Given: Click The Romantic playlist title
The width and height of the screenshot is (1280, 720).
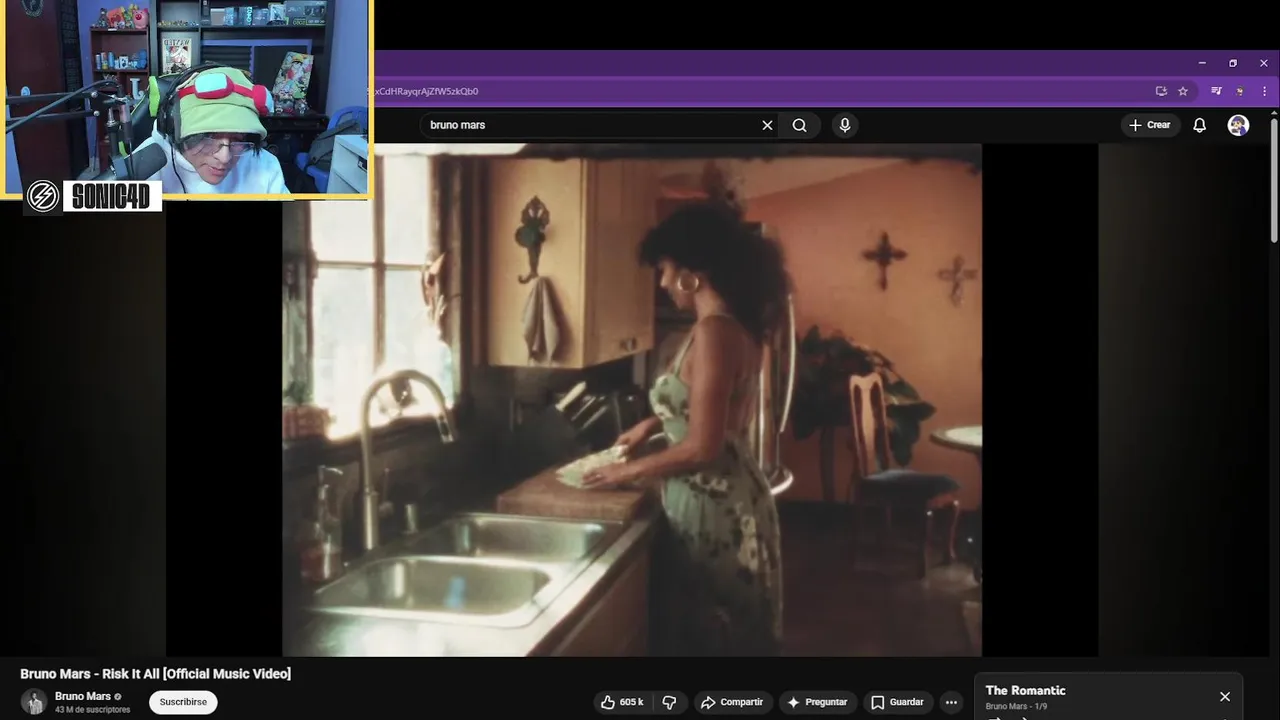Looking at the screenshot, I should point(1025,690).
